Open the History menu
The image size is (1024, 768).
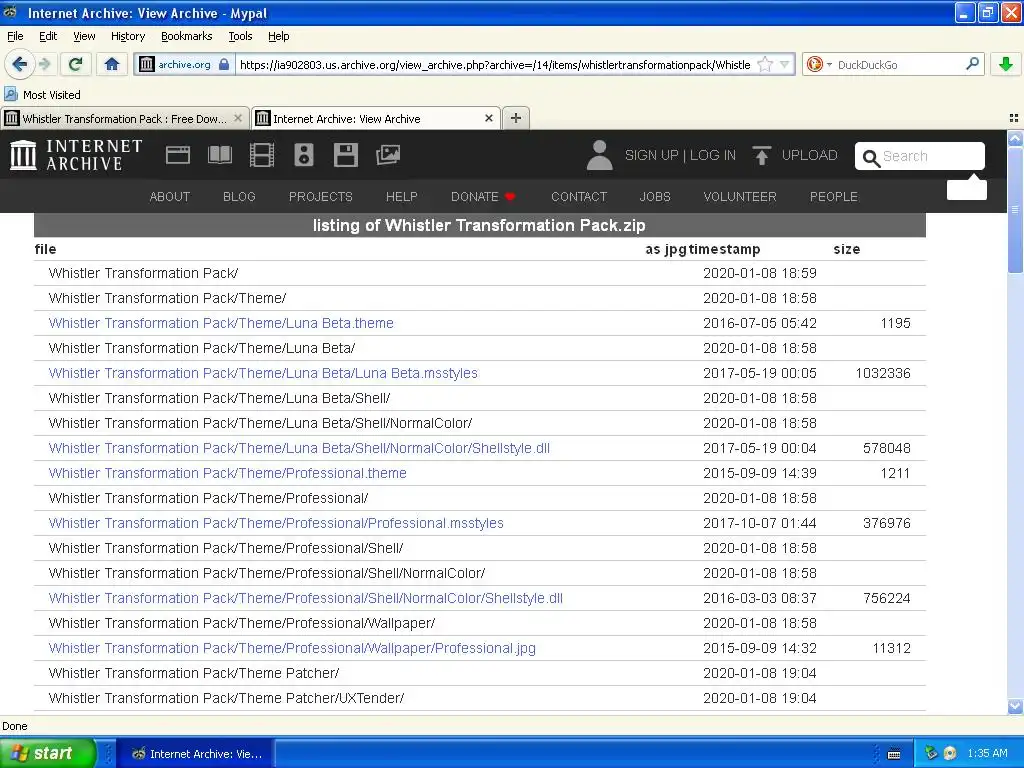[x=127, y=36]
